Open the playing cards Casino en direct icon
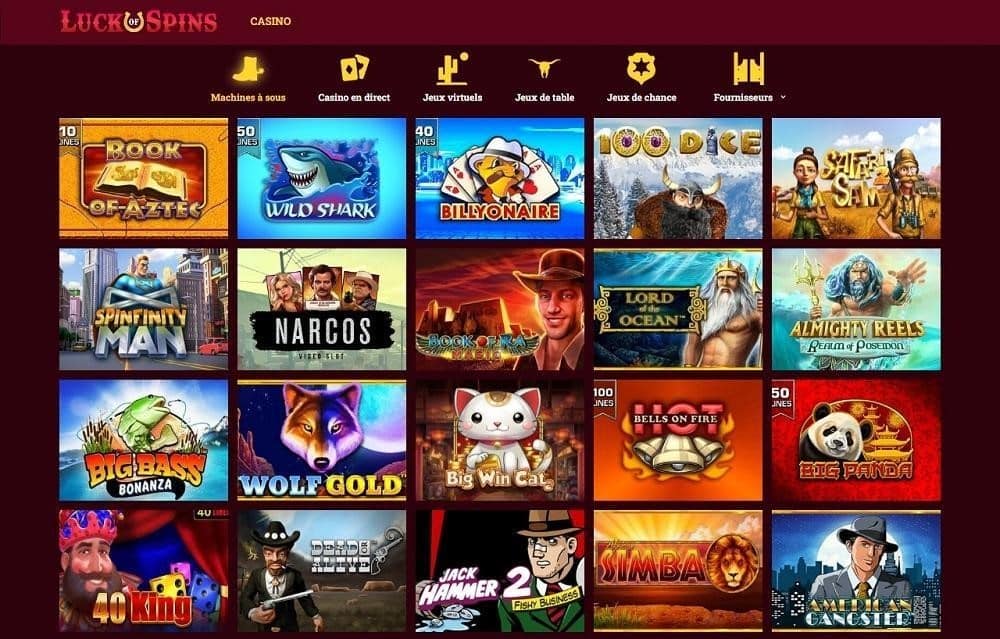 pos(354,68)
